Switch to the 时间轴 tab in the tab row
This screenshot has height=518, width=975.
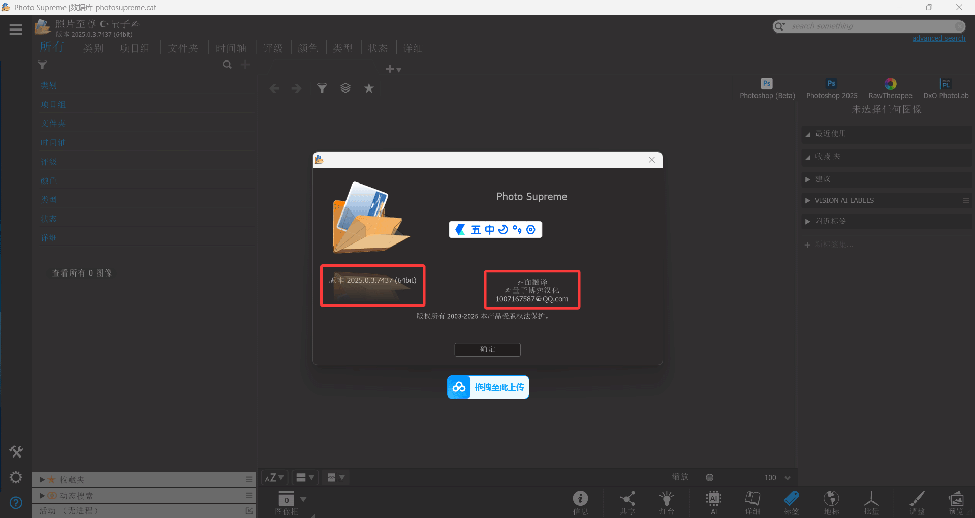tap(231, 48)
